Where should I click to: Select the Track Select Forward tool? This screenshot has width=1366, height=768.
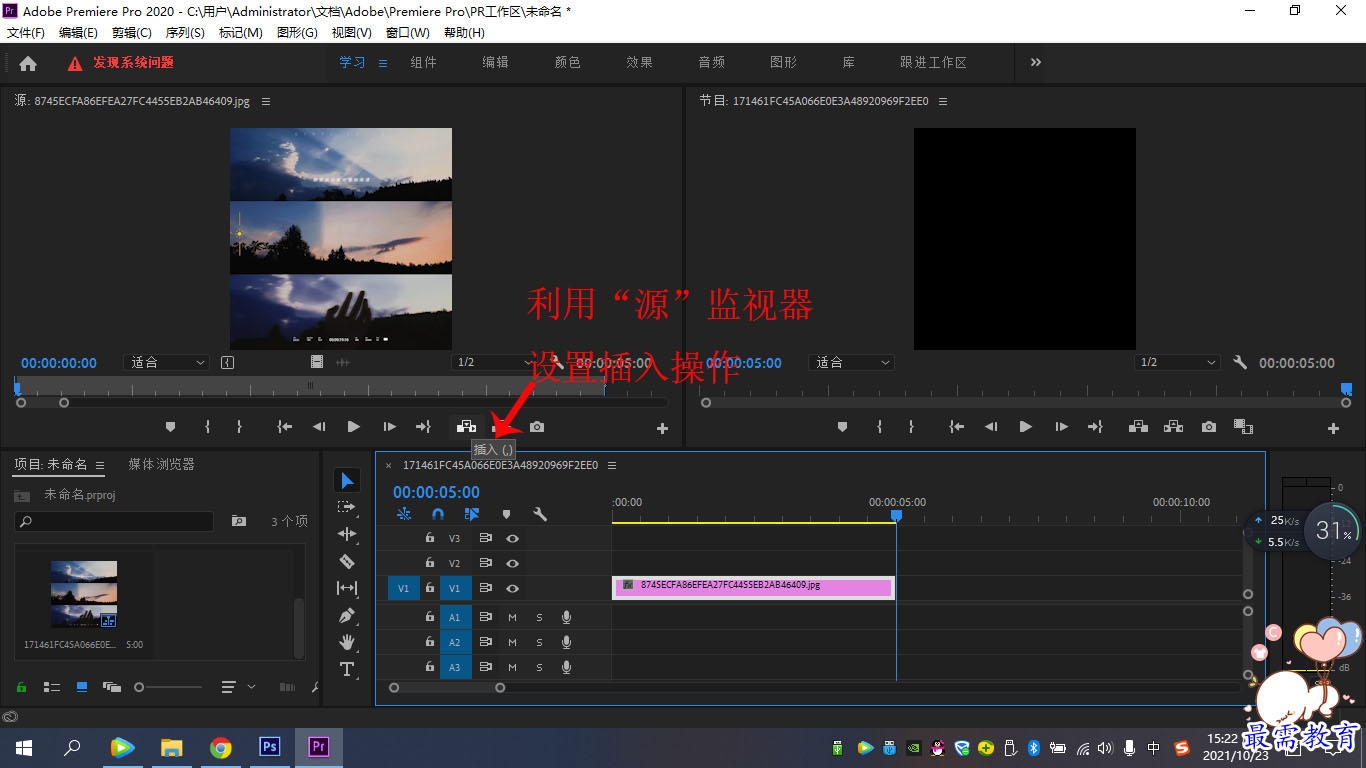tap(347, 508)
